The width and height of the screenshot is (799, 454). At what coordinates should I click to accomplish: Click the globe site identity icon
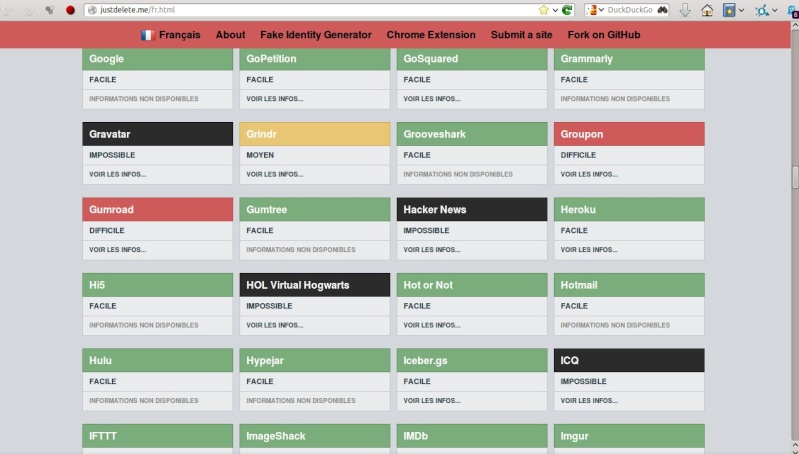click(x=92, y=10)
